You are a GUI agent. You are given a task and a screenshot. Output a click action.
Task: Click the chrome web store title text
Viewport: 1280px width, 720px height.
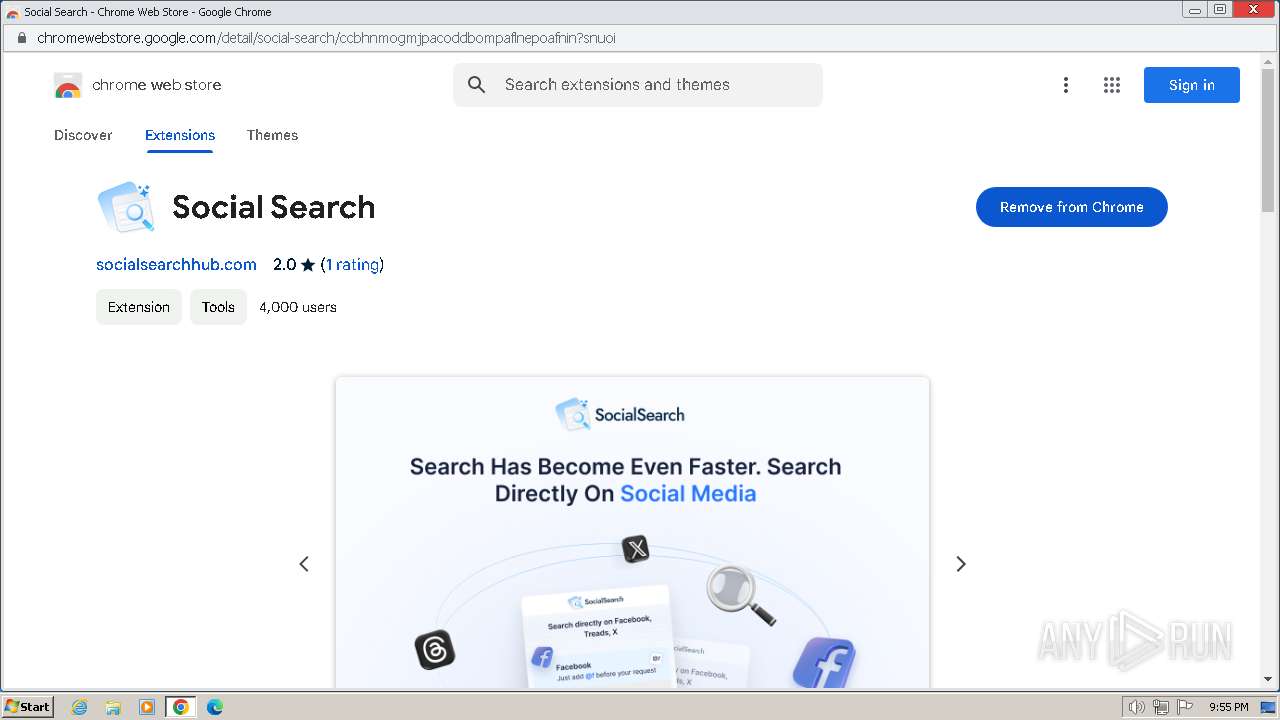pyautogui.click(x=157, y=85)
